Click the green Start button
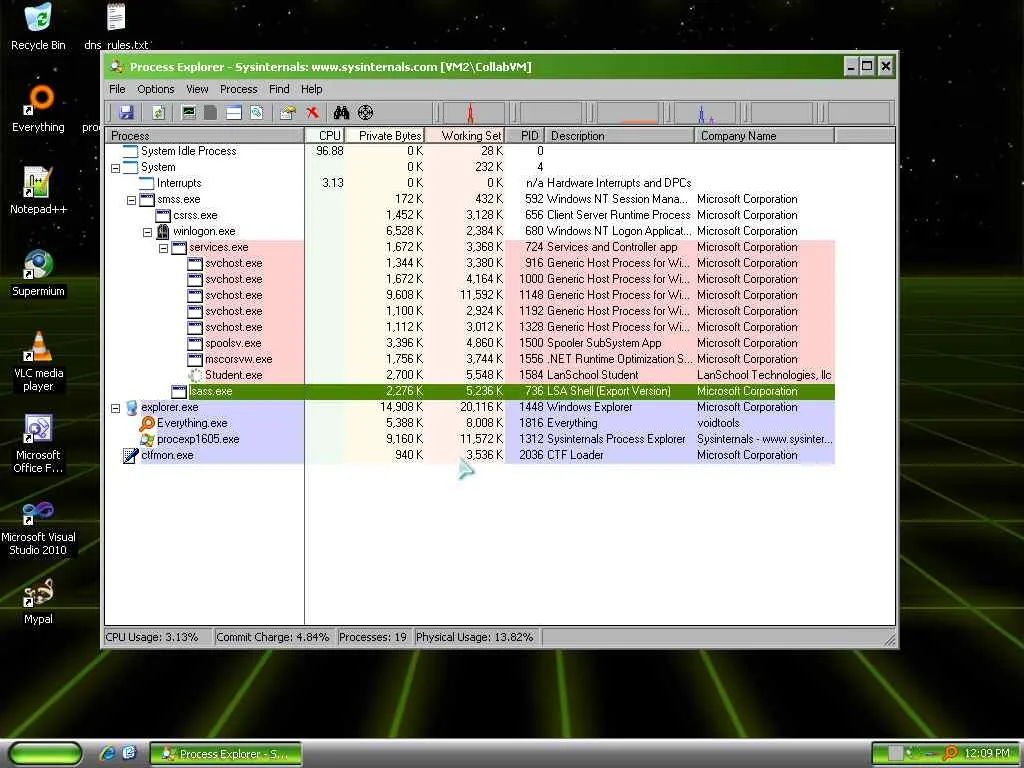This screenshot has width=1024, height=768. point(45,754)
